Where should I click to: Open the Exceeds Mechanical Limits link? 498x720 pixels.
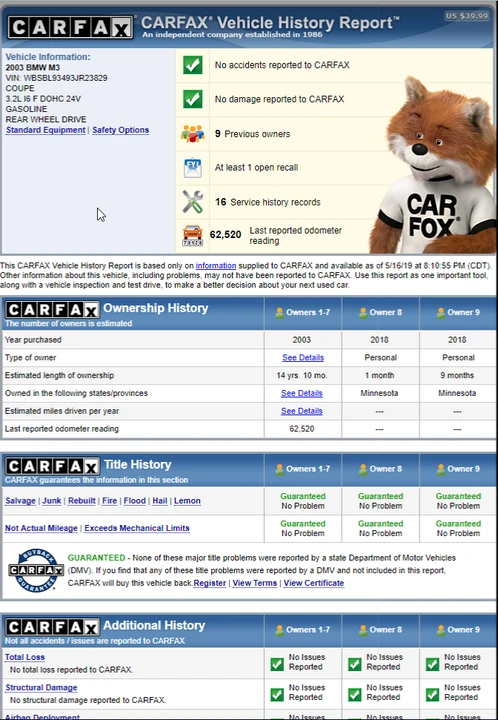pyautogui.click(x=137, y=528)
